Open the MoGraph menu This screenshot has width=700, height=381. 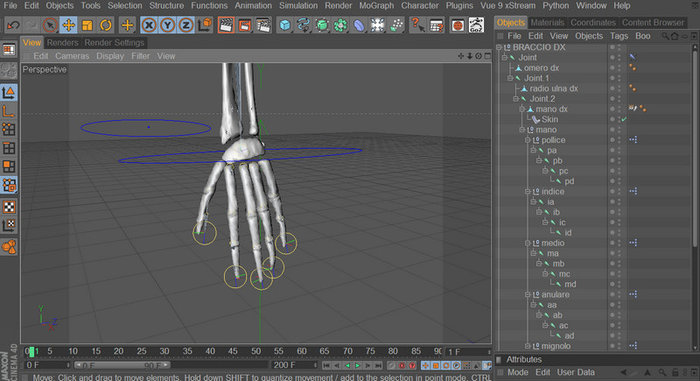pos(376,6)
